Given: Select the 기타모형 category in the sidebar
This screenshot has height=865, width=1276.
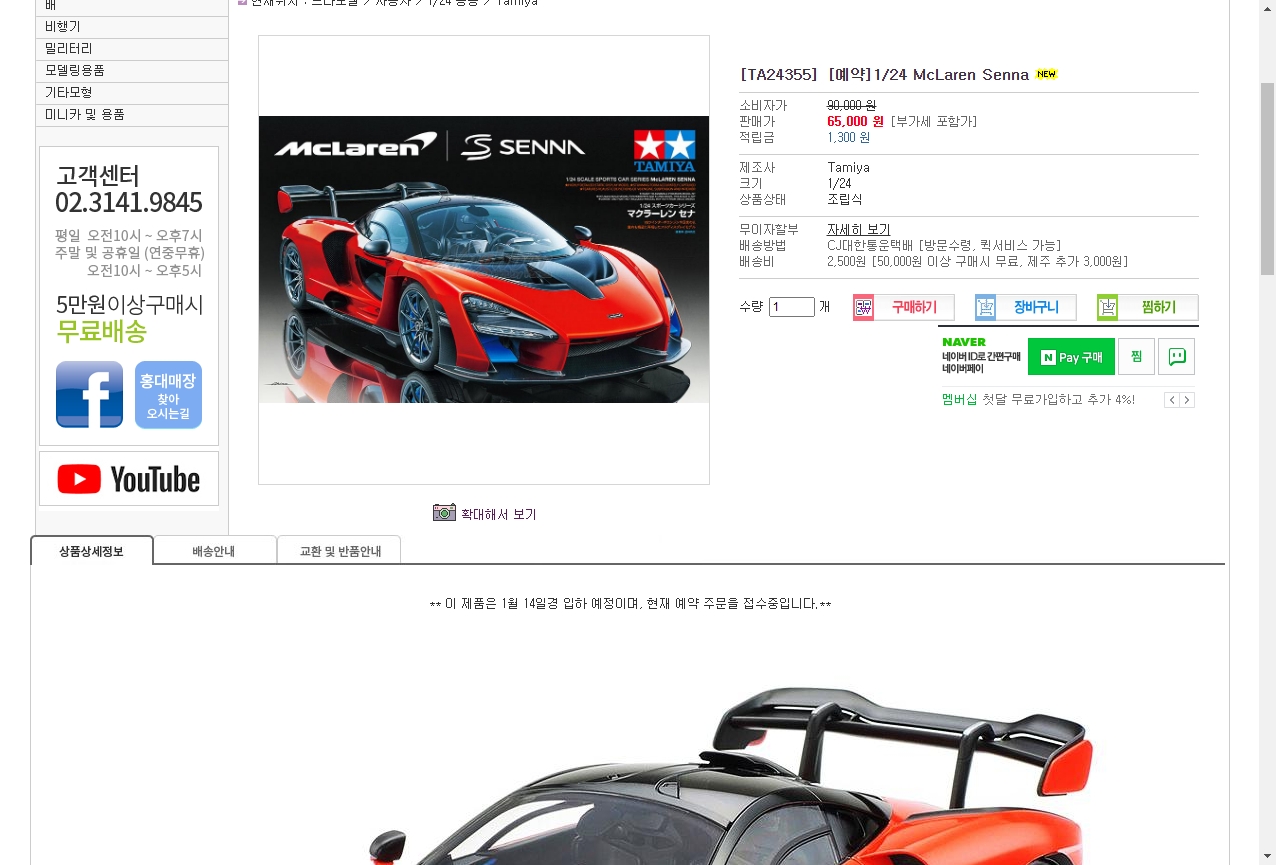Looking at the screenshot, I should (x=132, y=93).
